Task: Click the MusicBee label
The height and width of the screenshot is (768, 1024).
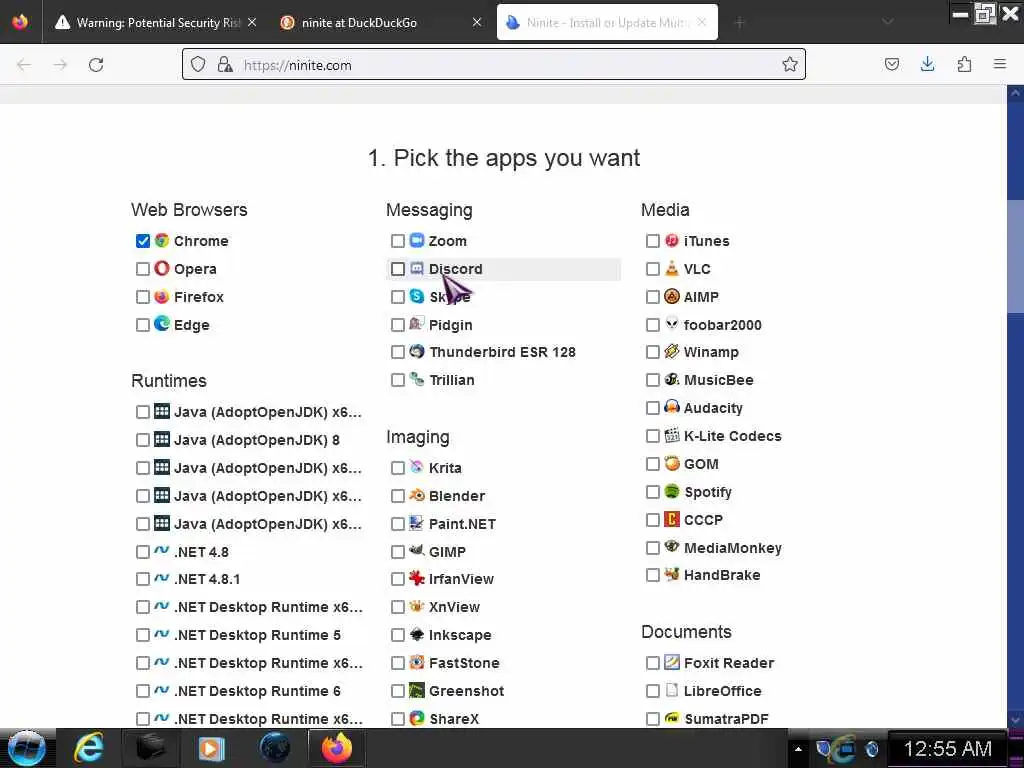Action: coord(718,380)
